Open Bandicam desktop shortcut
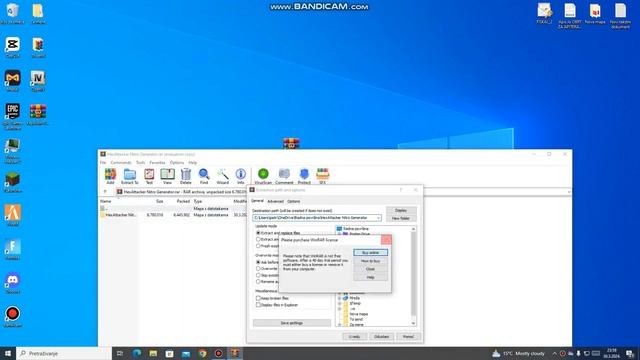Image resolution: width=640 pixels, height=360 pixels. pos(13,317)
